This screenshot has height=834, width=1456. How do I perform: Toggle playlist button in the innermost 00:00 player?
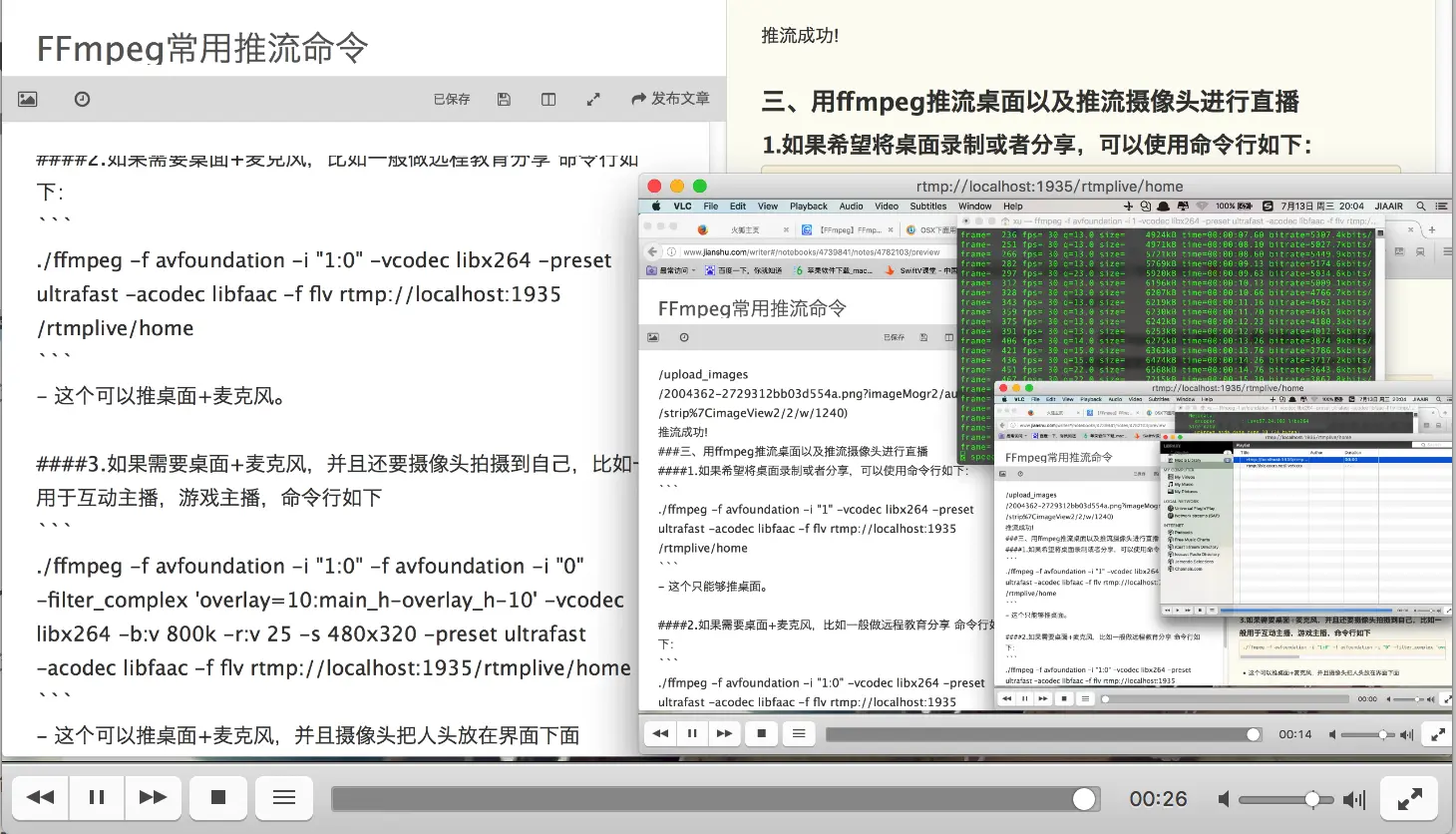point(1085,698)
